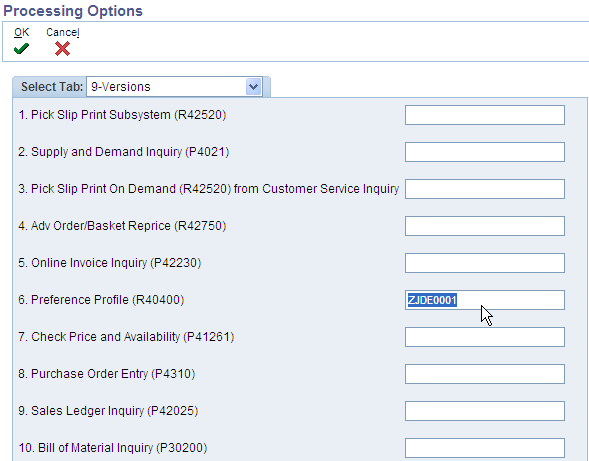
Task: Focus the Purchase Order Entry version field
Action: coord(485,374)
